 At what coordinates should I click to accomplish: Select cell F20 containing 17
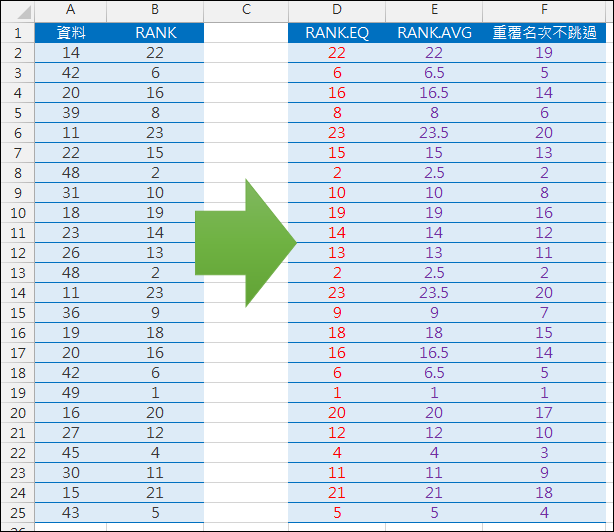(x=544, y=413)
